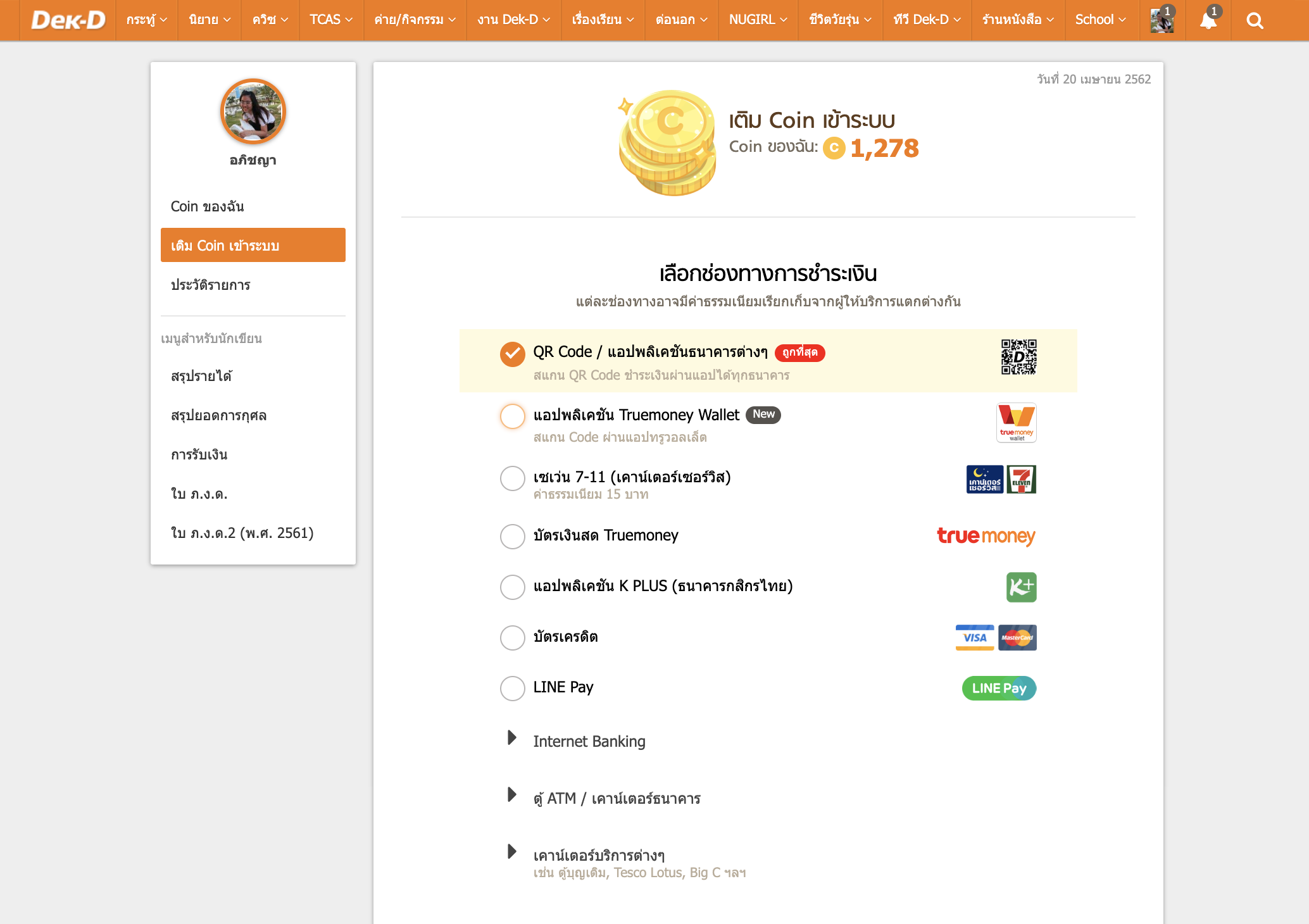The height and width of the screenshot is (924, 1309).
Task: Click the Dek-D logo
Action: pyautogui.click(x=68, y=20)
